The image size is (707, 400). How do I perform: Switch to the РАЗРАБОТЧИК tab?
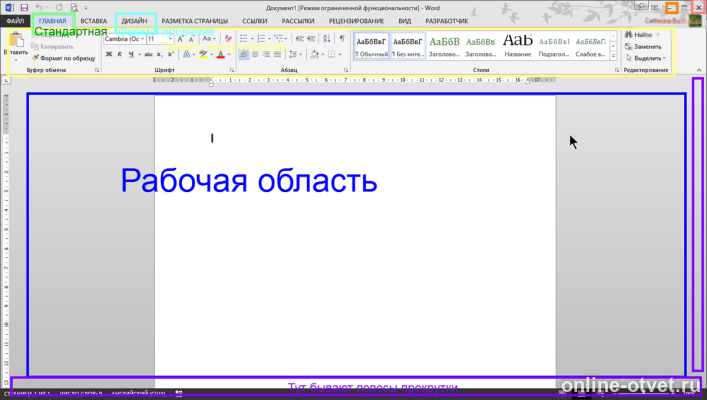(x=446, y=21)
